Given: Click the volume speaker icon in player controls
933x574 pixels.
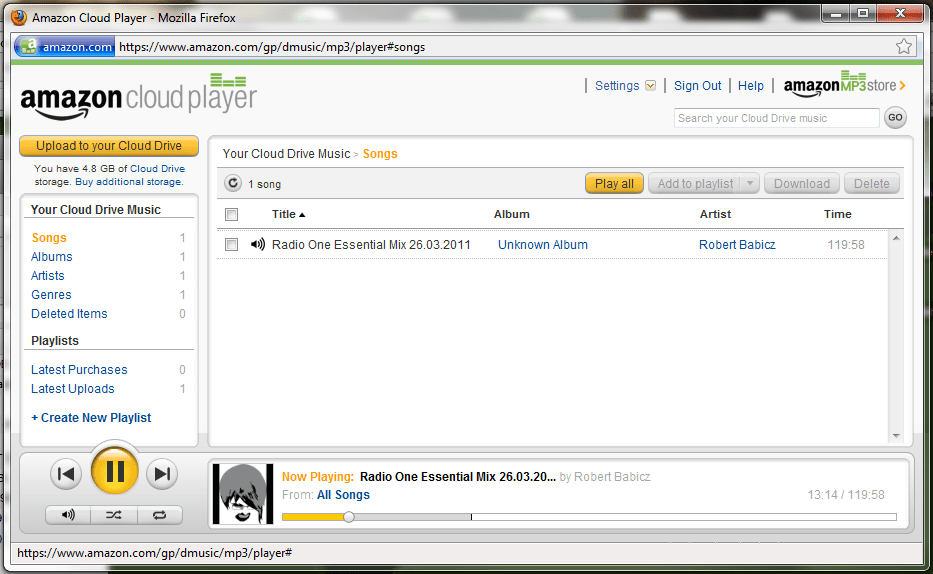Looking at the screenshot, I should 68,515.
